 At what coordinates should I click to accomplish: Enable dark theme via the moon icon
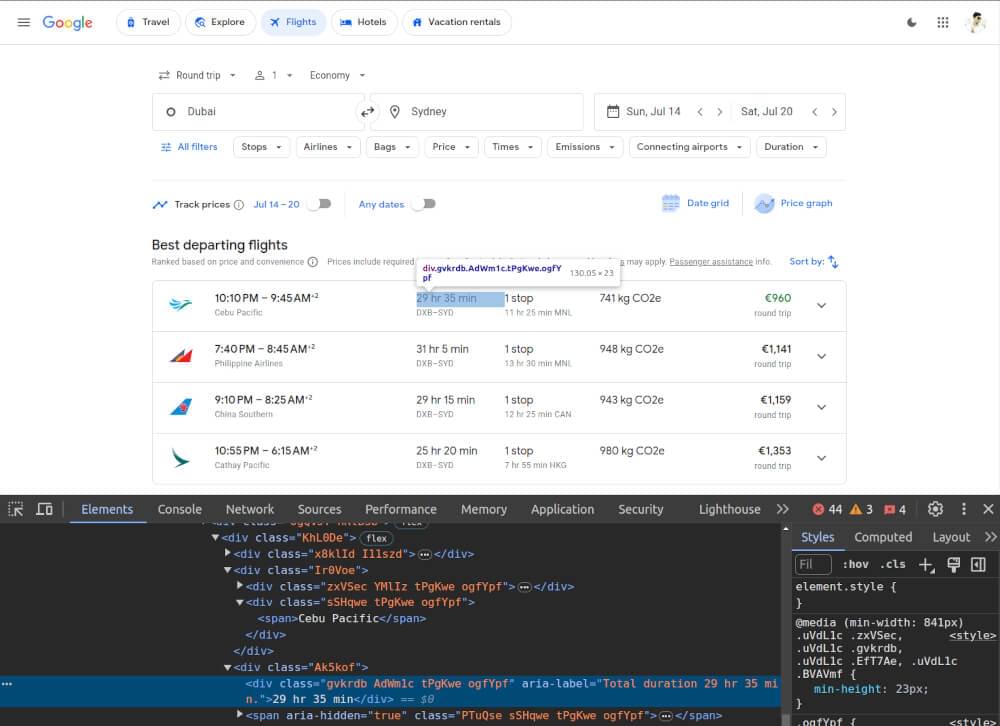911,22
